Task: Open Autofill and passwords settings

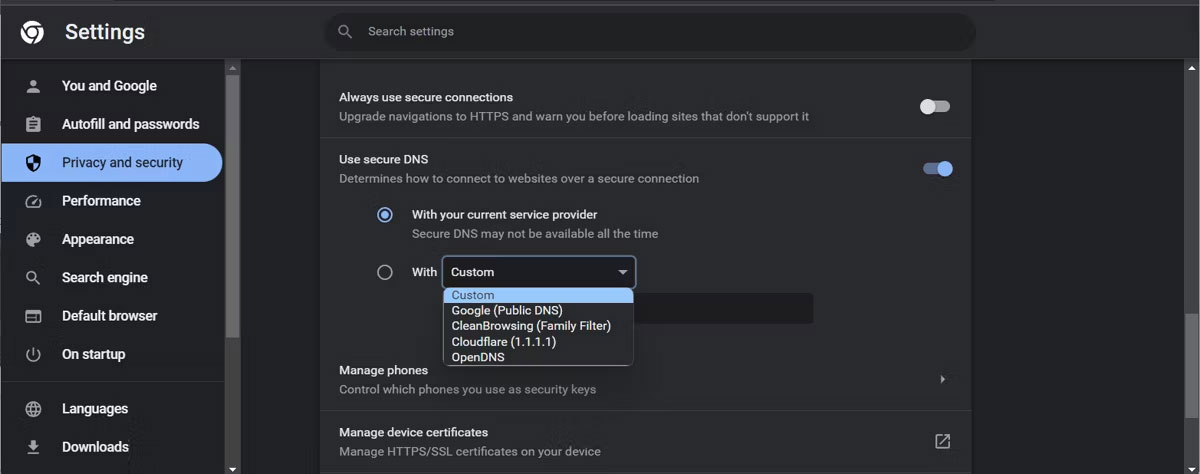Action: click(x=112, y=124)
